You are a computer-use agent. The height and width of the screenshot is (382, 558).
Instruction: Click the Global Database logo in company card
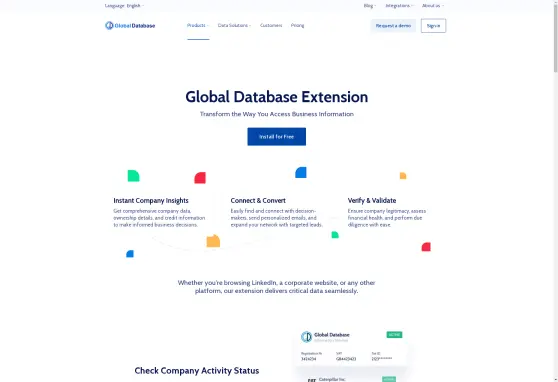[x=306, y=336]
